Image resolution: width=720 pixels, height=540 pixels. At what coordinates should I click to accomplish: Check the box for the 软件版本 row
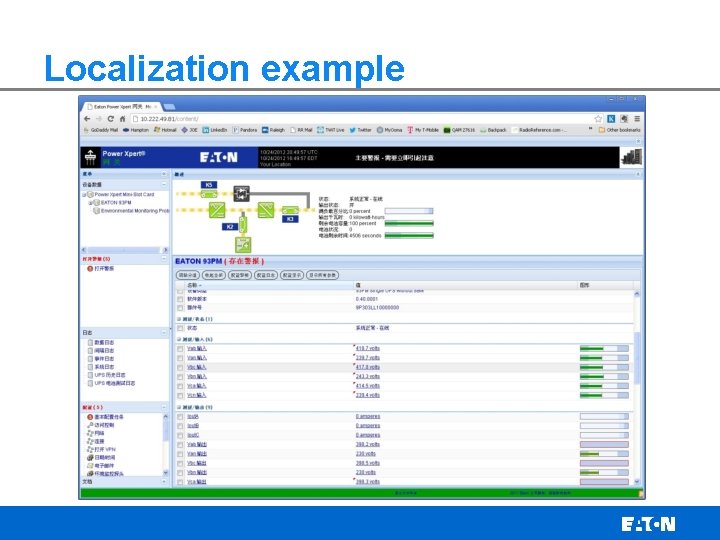pyautogui.click(x=180, y=299)
